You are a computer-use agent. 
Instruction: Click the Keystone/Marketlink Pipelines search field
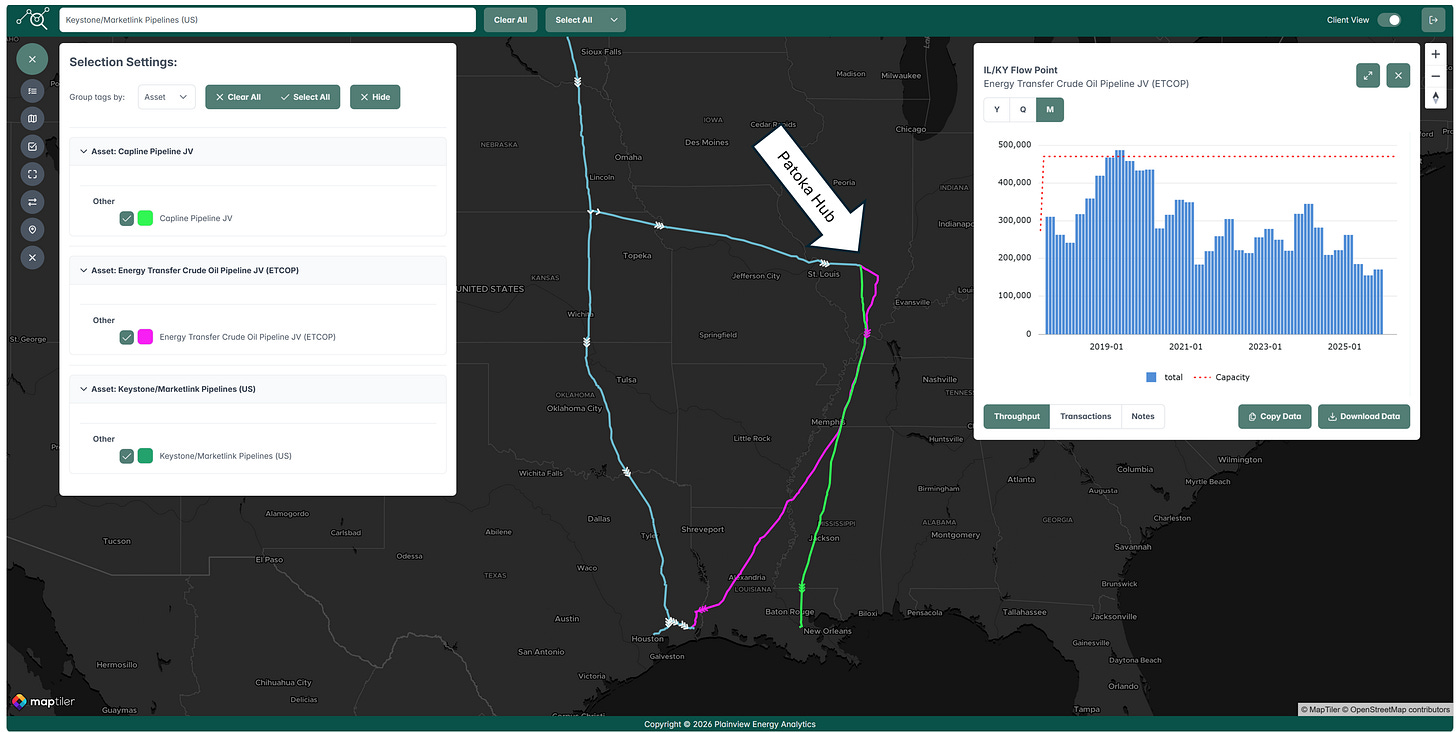268,20
